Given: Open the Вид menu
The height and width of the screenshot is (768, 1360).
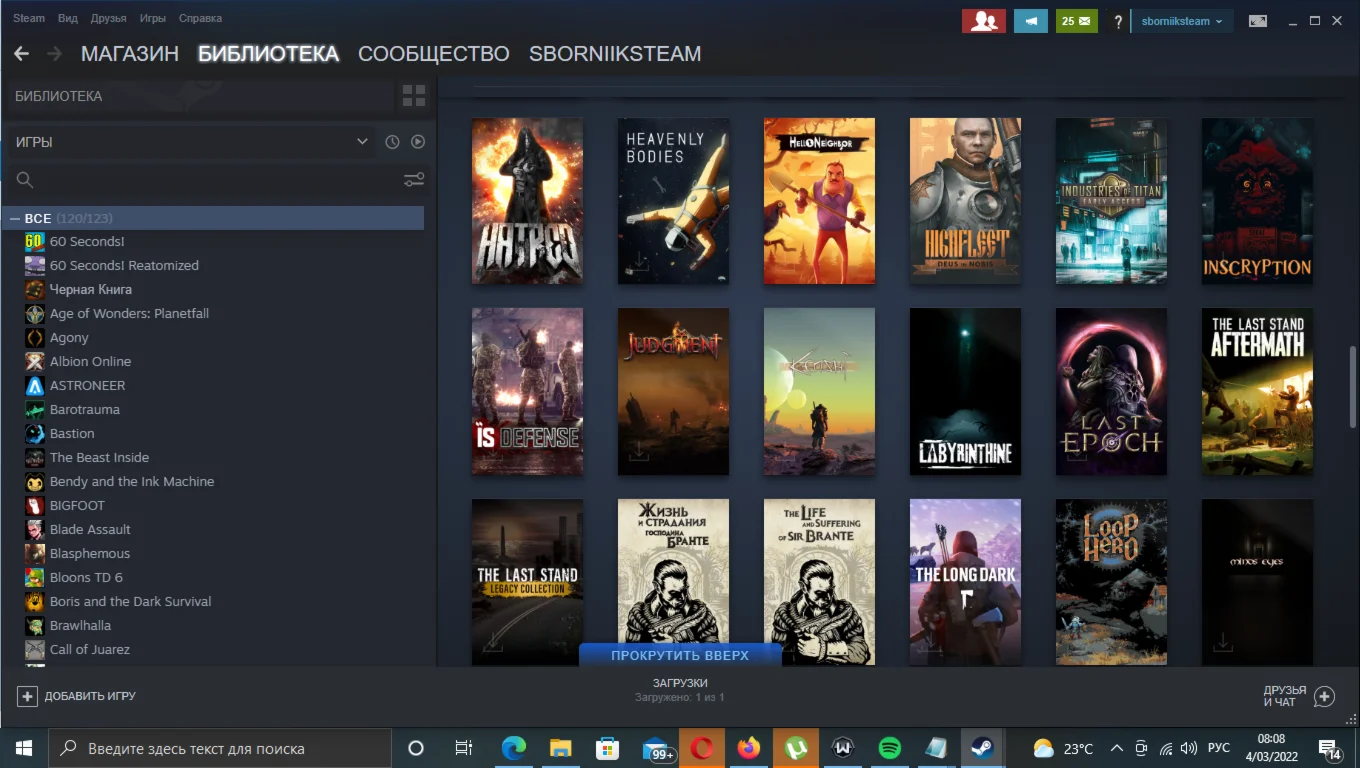Looking at the screenshot, I should (x=68, y=18).
